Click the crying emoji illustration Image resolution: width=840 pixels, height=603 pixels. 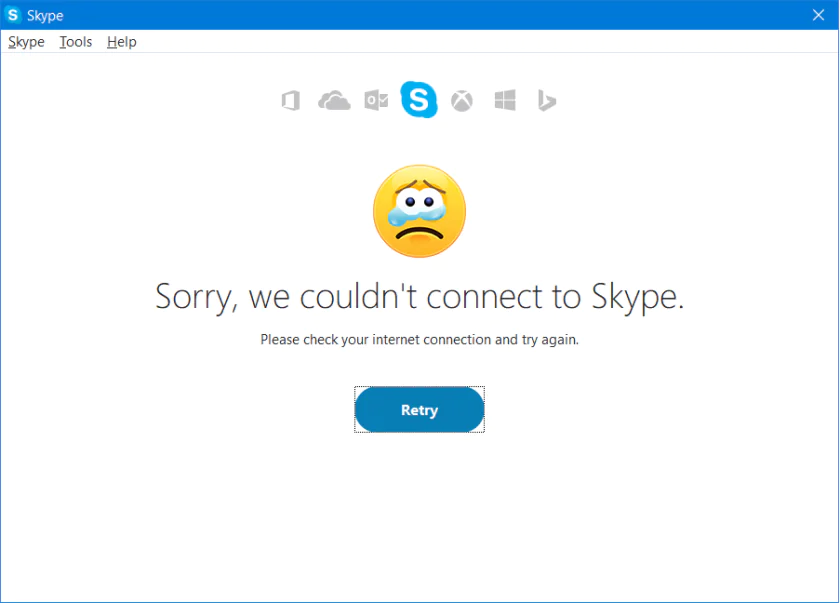pos(419,211)
